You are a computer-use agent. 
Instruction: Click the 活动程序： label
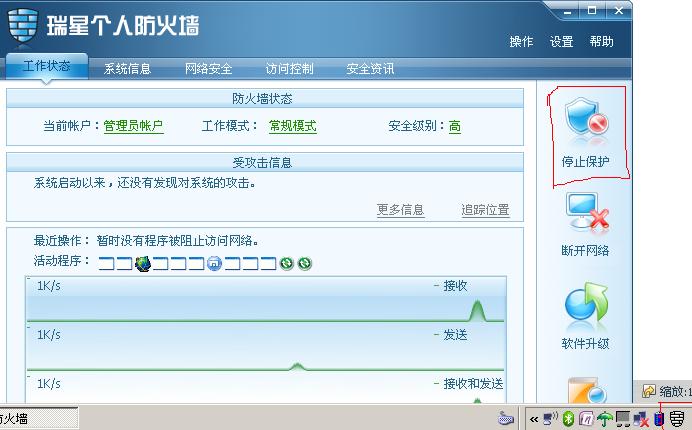[61, 260]
